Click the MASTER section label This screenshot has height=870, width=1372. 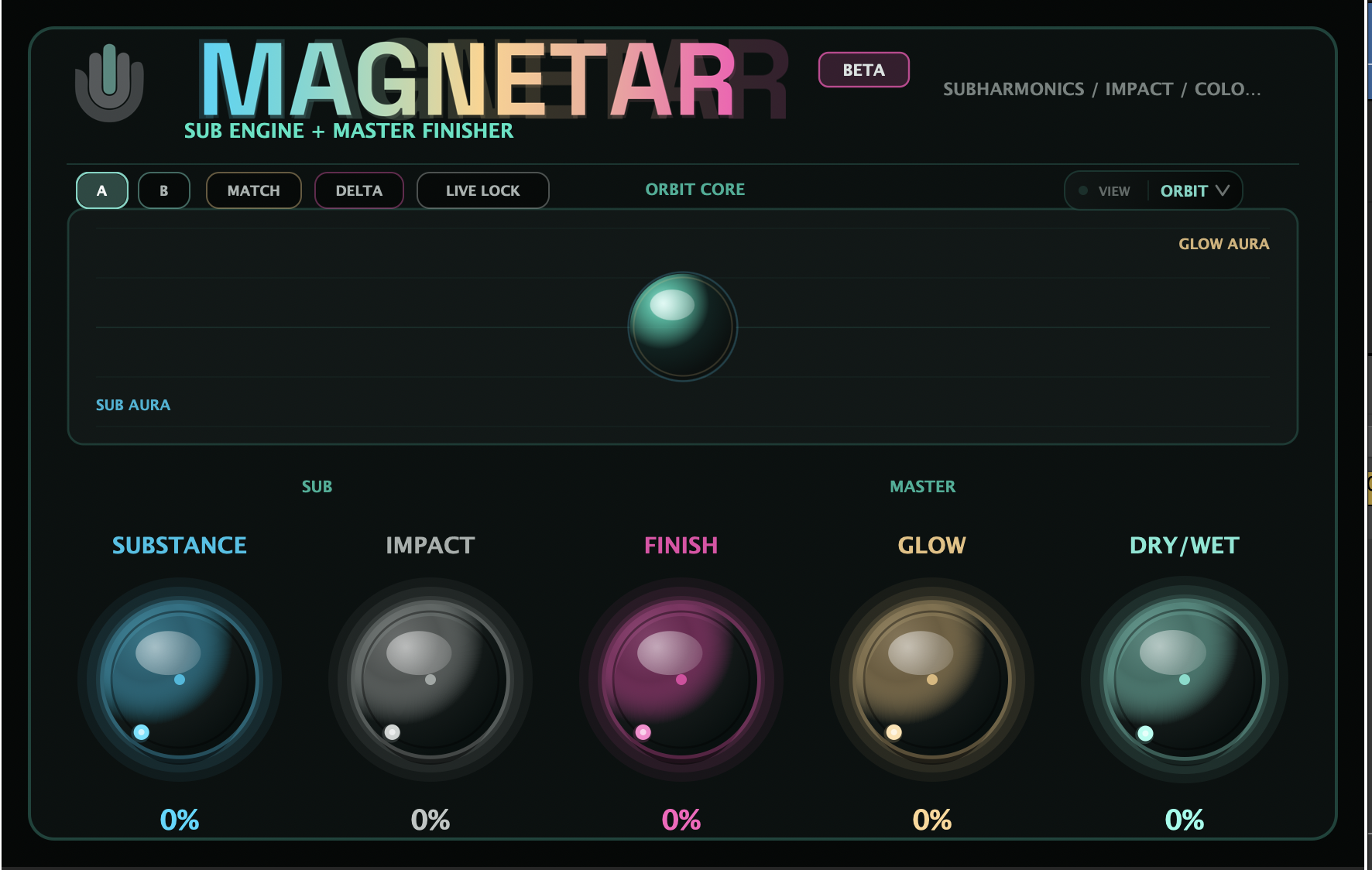(923, 487)
